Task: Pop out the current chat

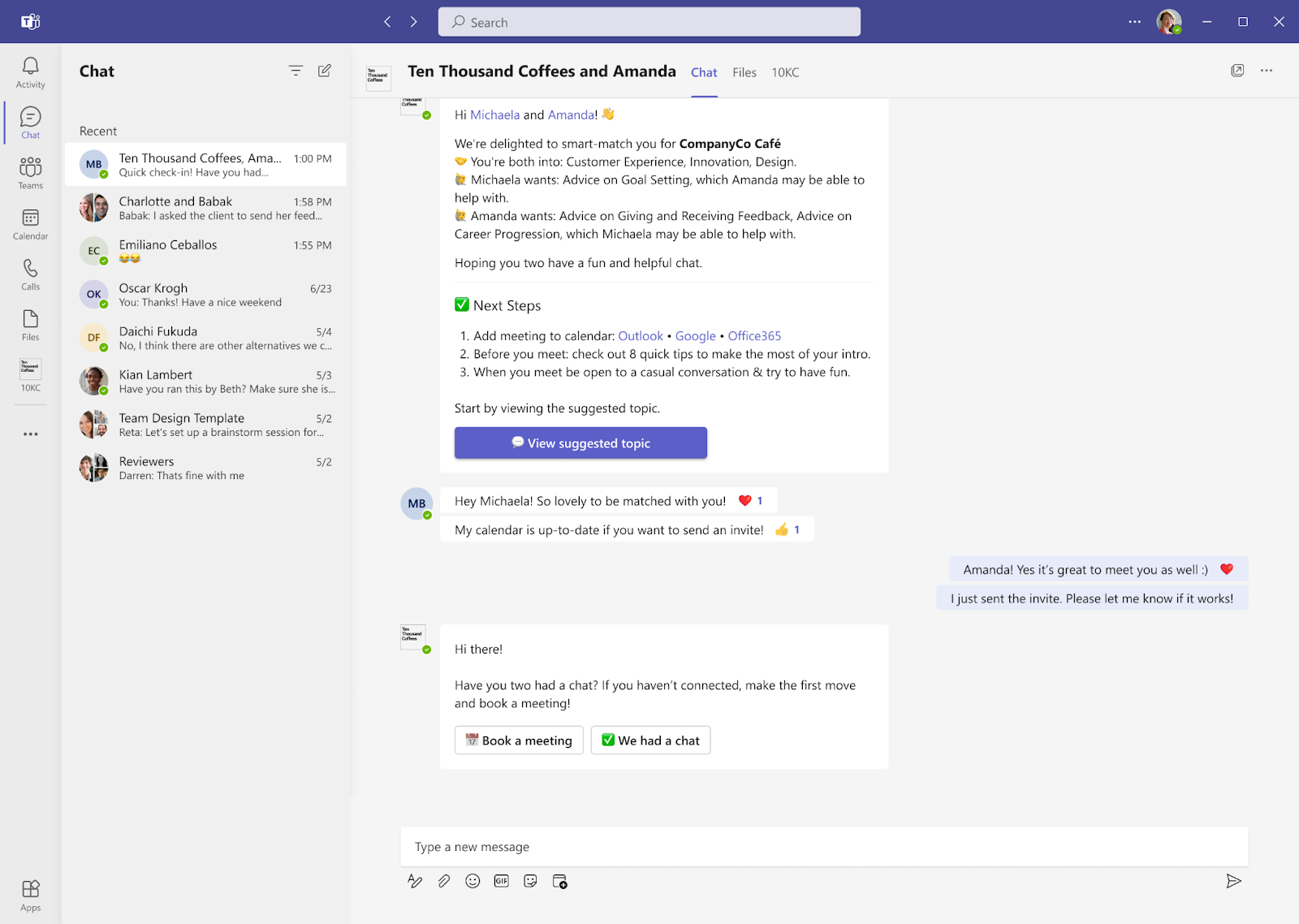Action: pos(1237,71)
